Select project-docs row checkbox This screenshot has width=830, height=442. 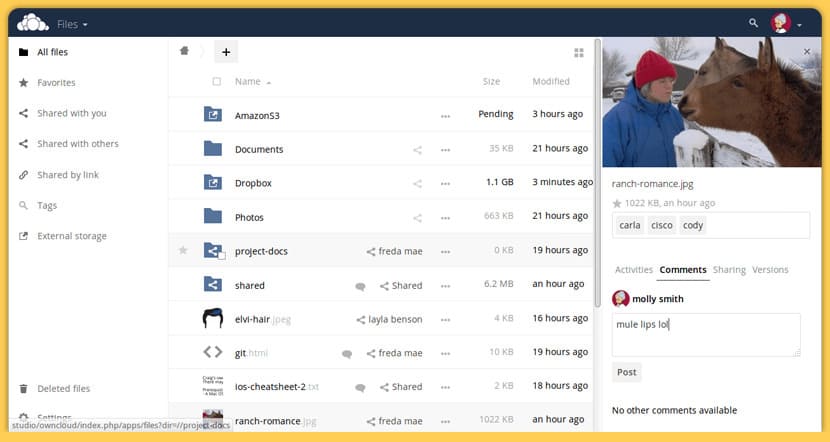click(x=222, y=256)
